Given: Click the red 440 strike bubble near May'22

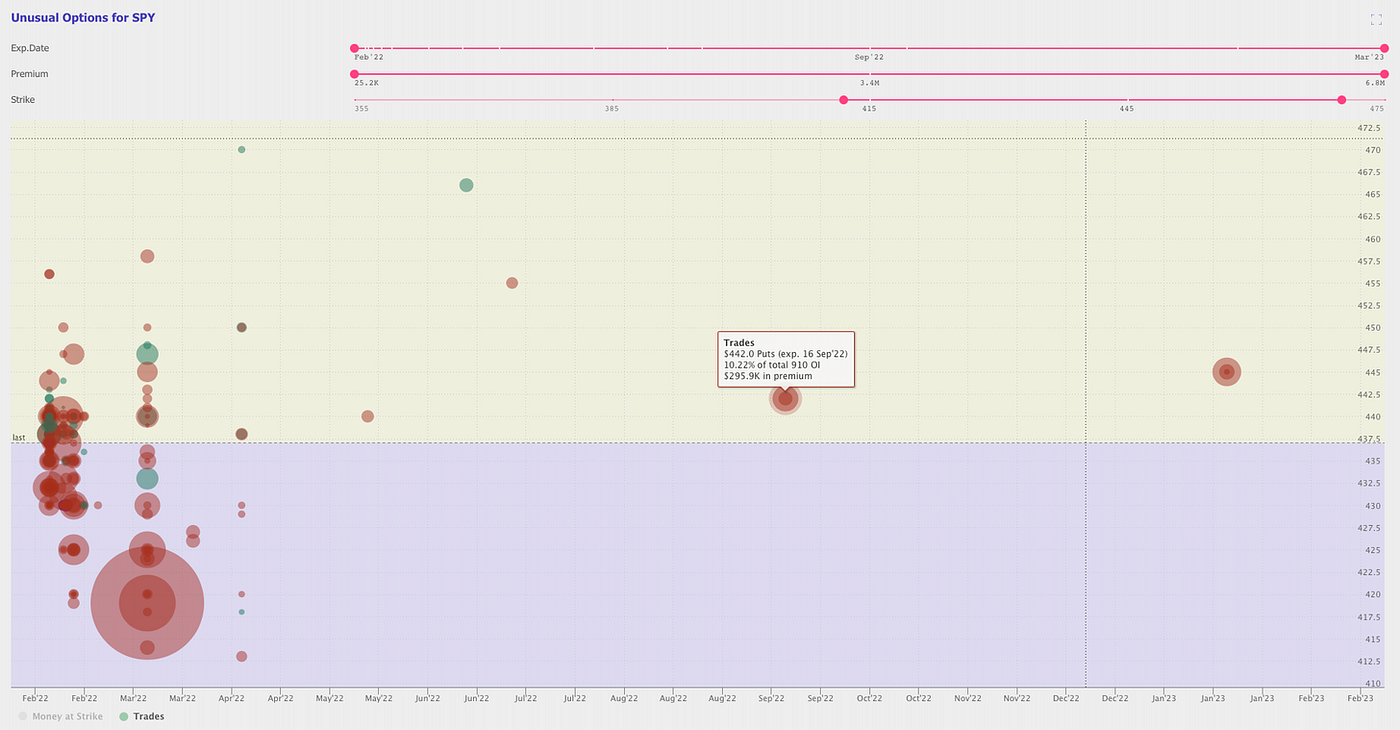Looking at the screenshot, I should click(x=368, y=416).
